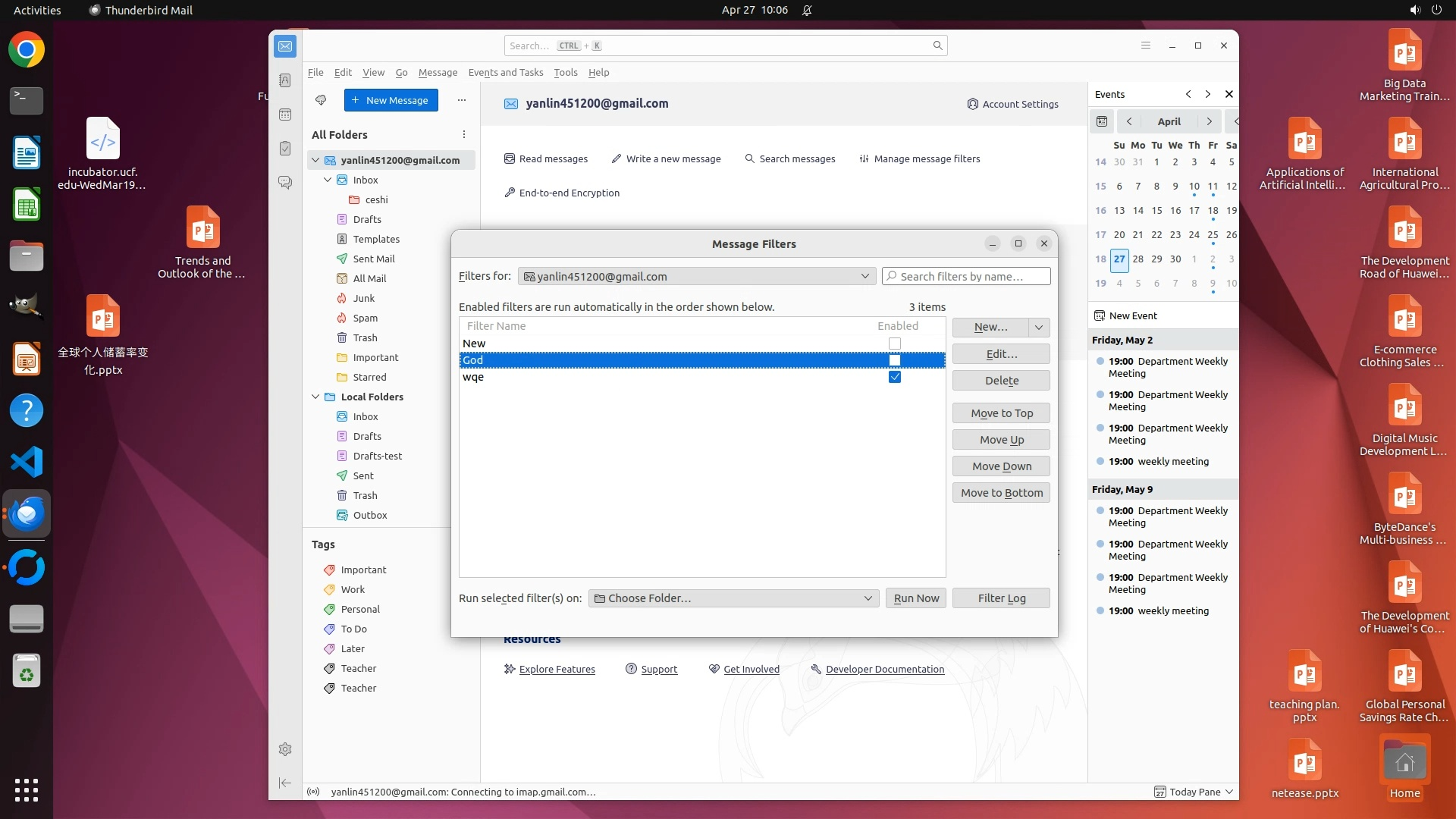Open the Choose Folder dropdown
Image resolution: width=1456 pixels, height=819 pixels.
[x=733, y=598]
